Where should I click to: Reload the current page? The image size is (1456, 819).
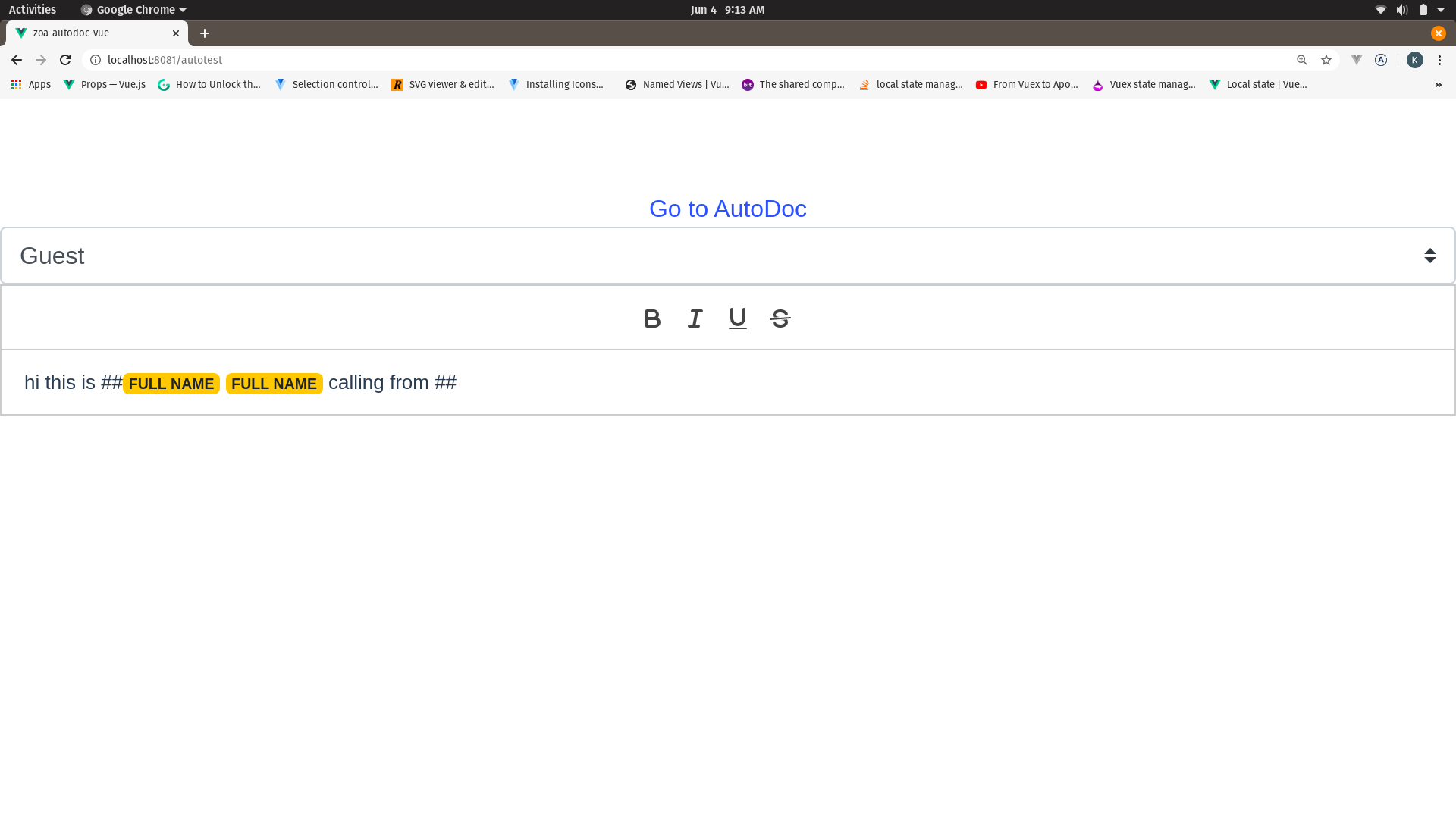[x=64, y=59]
